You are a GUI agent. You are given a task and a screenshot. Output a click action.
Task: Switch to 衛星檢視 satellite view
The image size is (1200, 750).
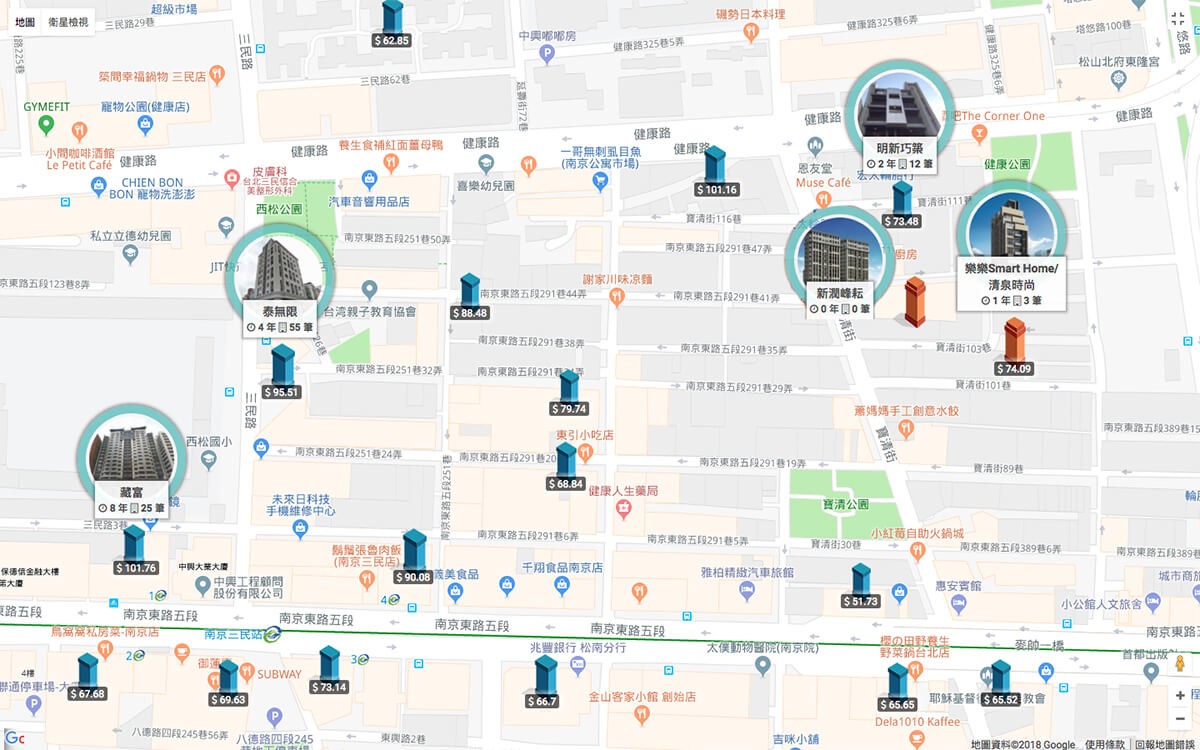(68, 22)
